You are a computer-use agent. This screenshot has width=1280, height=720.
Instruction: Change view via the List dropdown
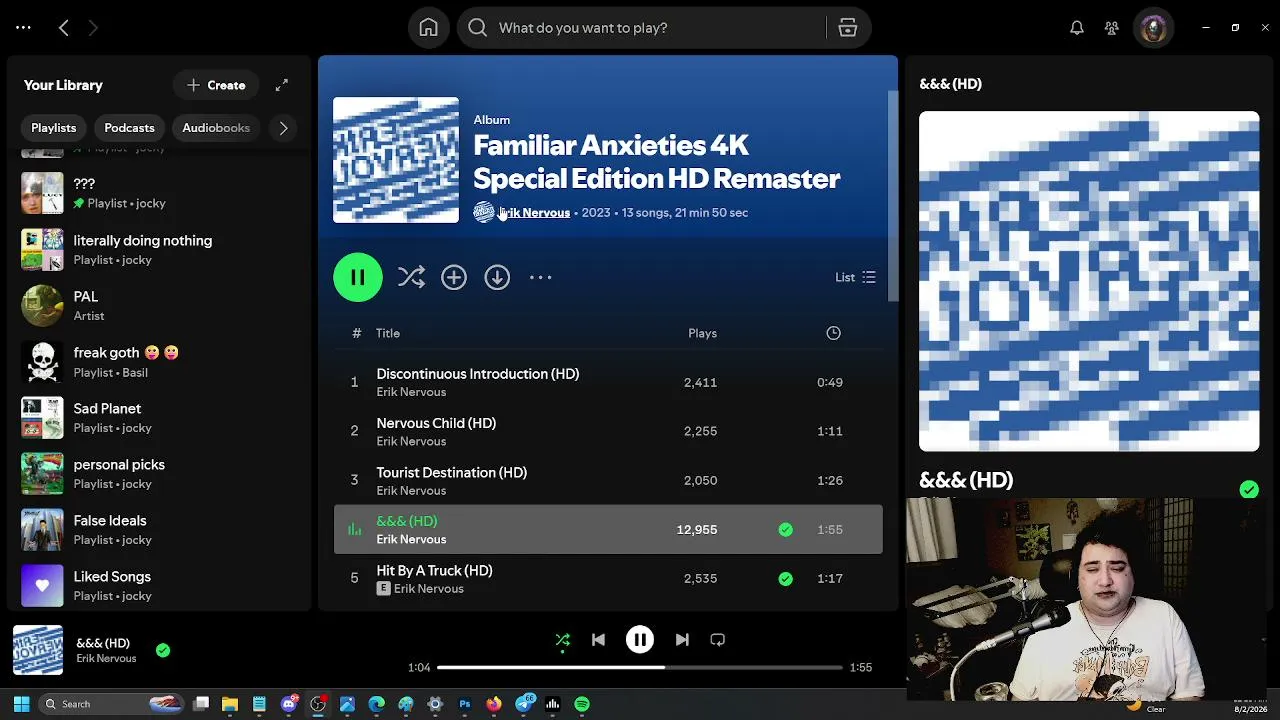(855, 277)
